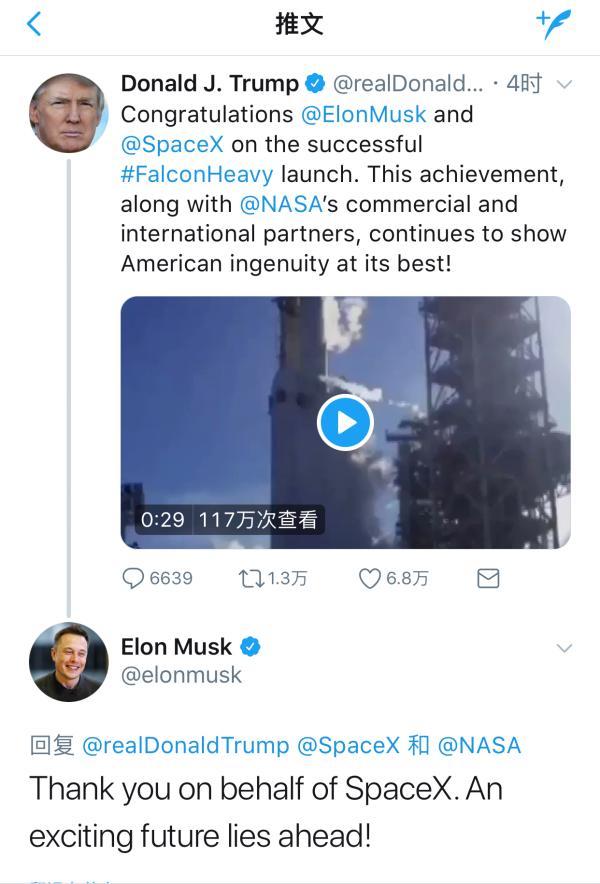Share Trump's tweet via envelope icon
This screenshot has width=600, height=884.
[x=488, y=578]
